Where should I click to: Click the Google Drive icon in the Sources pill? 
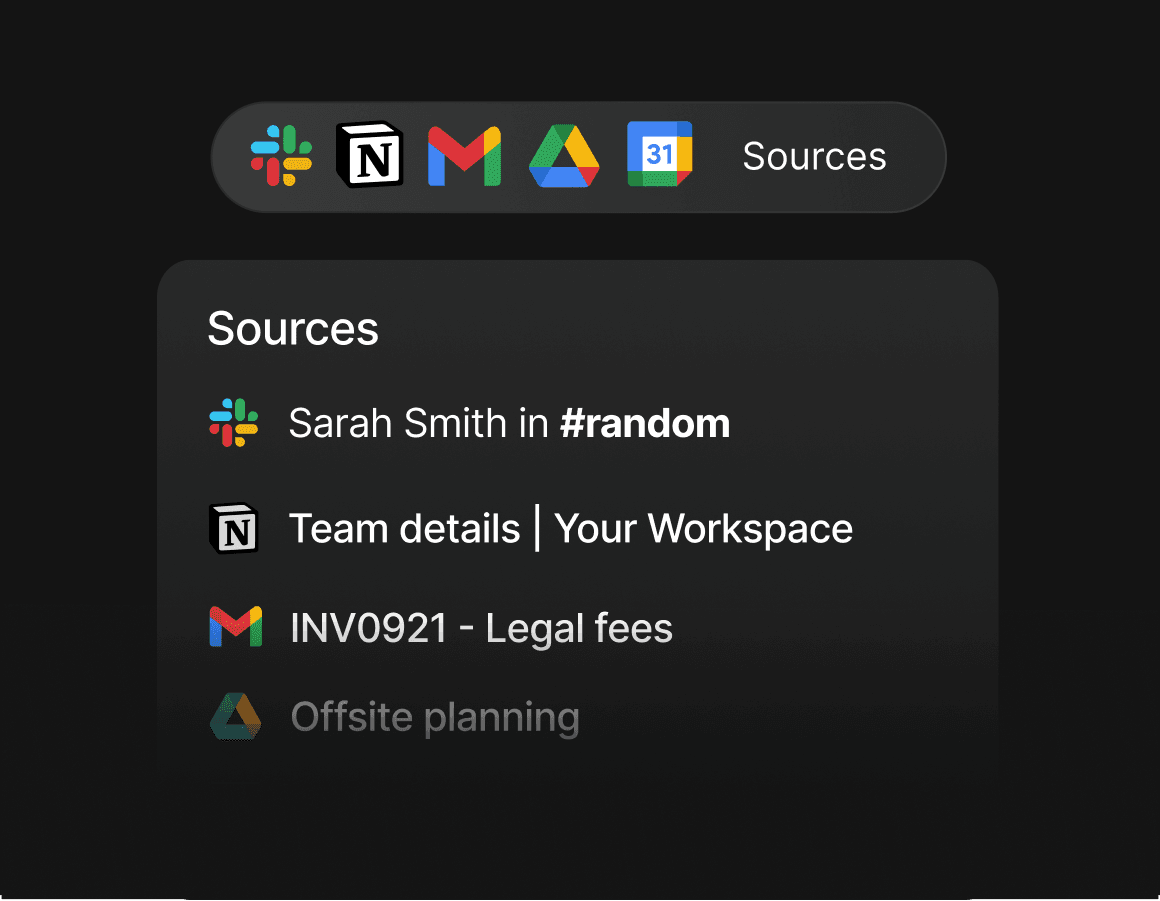(x=564, y=156)
